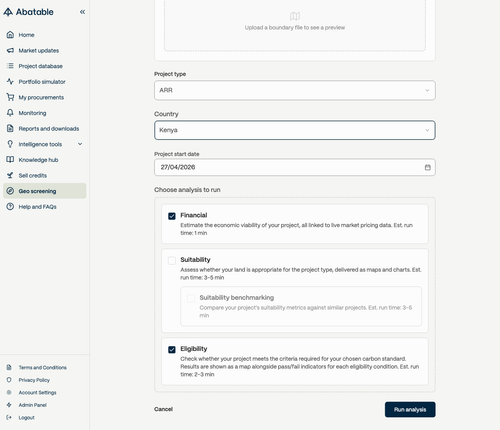This screenshot has width=500, height=430.
Task: Click the Portfolio simulator pulse icon
Action: click(x=10, y=82)
